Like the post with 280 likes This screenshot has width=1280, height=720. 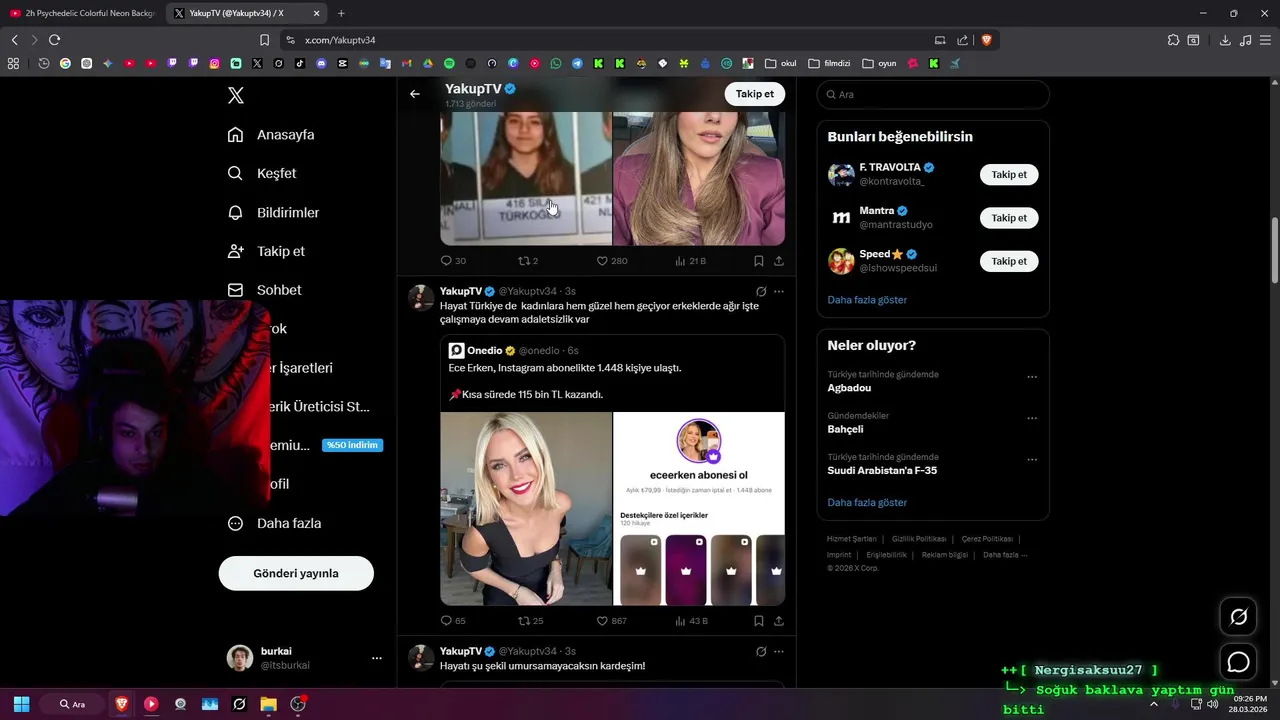point(612,261)
